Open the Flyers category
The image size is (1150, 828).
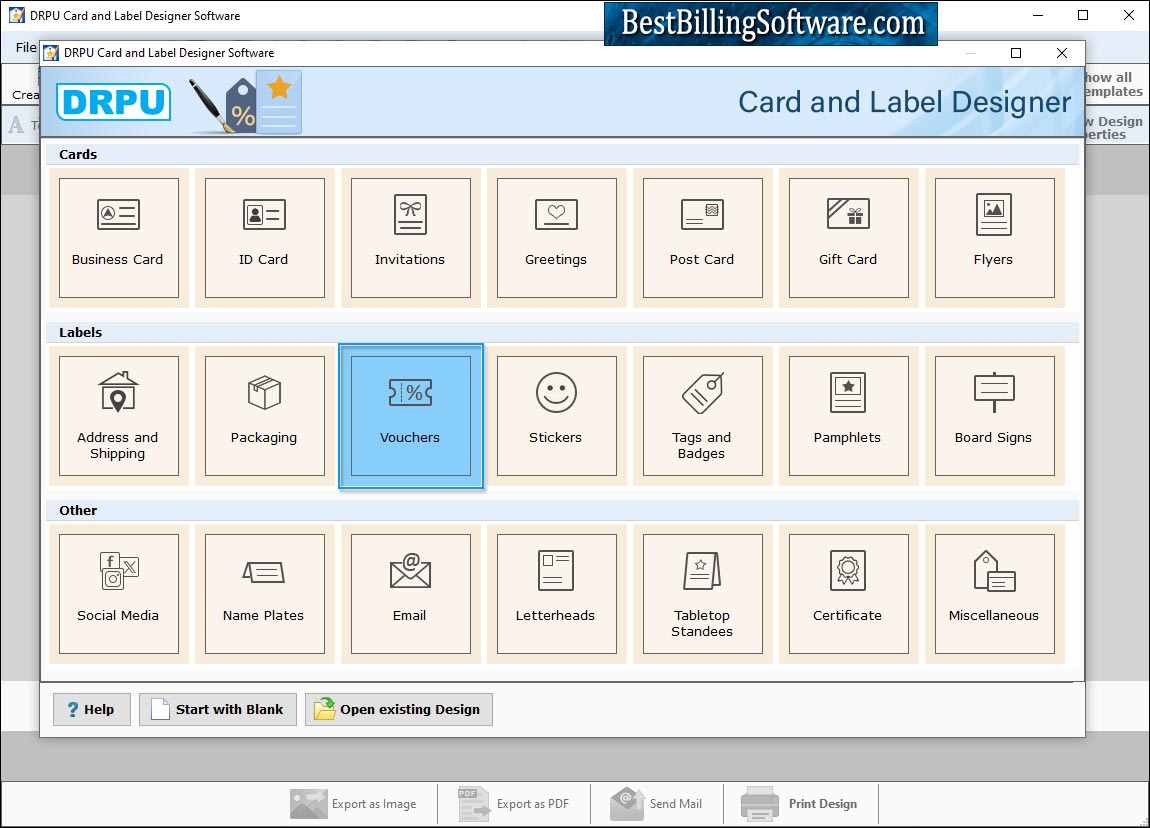(995, 238)
